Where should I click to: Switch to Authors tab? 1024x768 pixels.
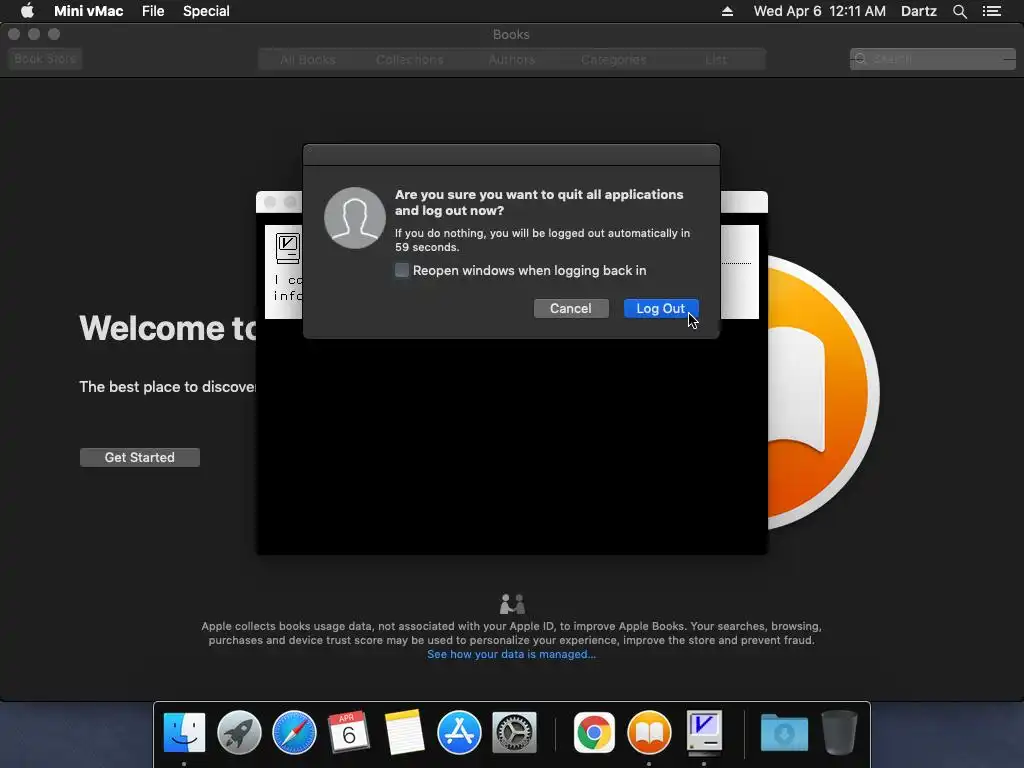click(511, 59)
